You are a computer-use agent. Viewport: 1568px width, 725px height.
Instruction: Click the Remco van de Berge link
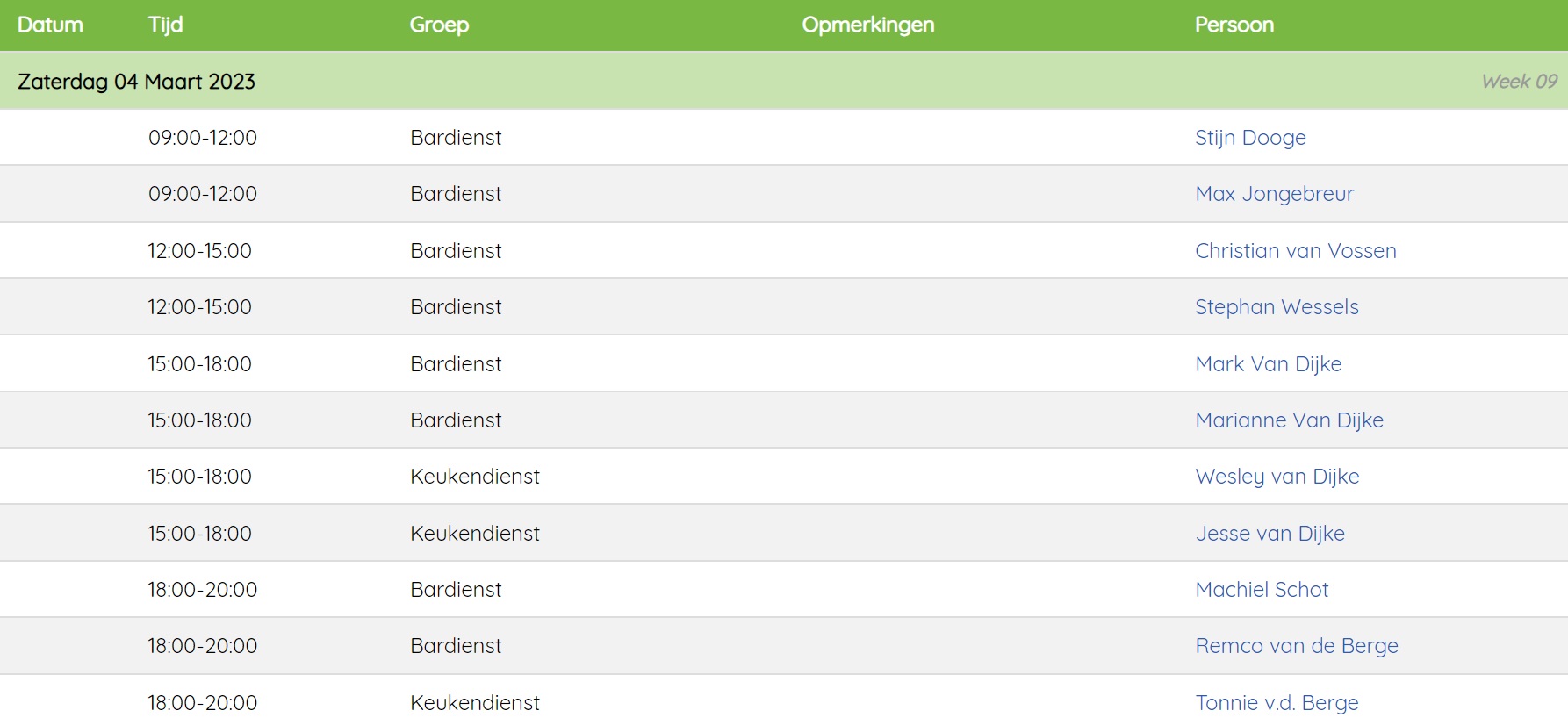pos(1296,646)
